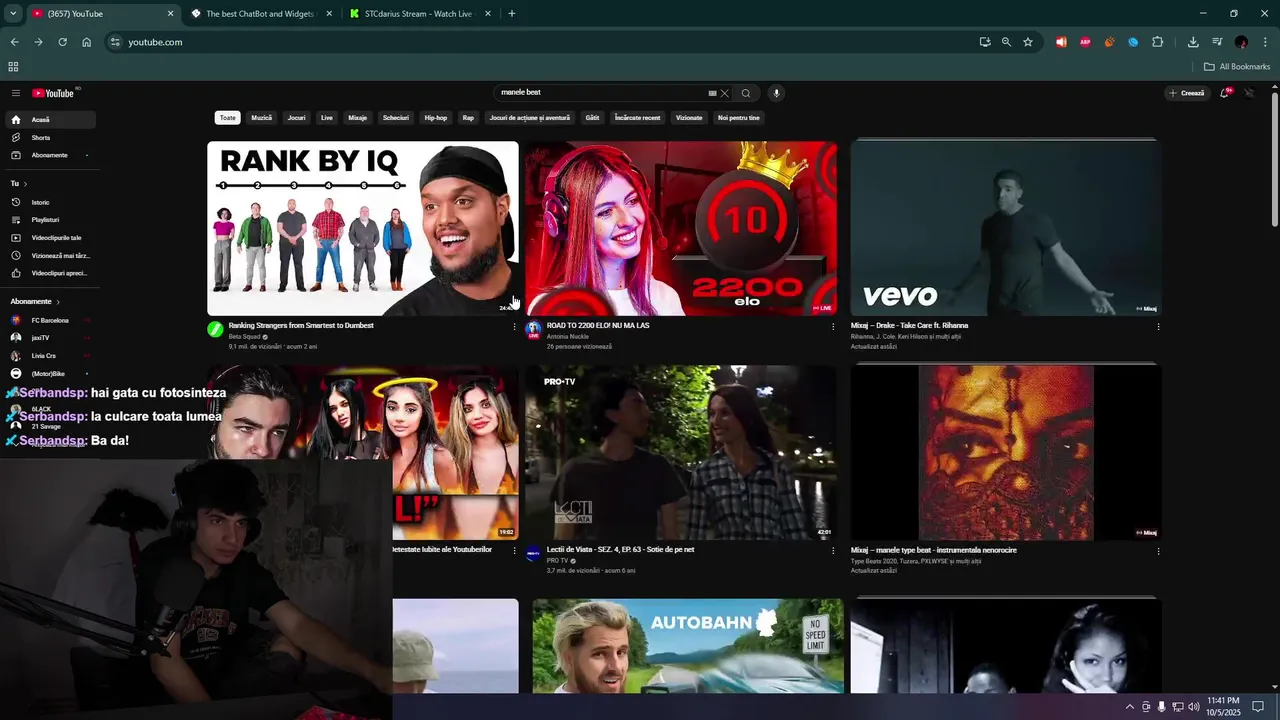1280x720 pixels.
Task: Play the AUTOBAHN video thumbnail
Action: pos(688,646)
